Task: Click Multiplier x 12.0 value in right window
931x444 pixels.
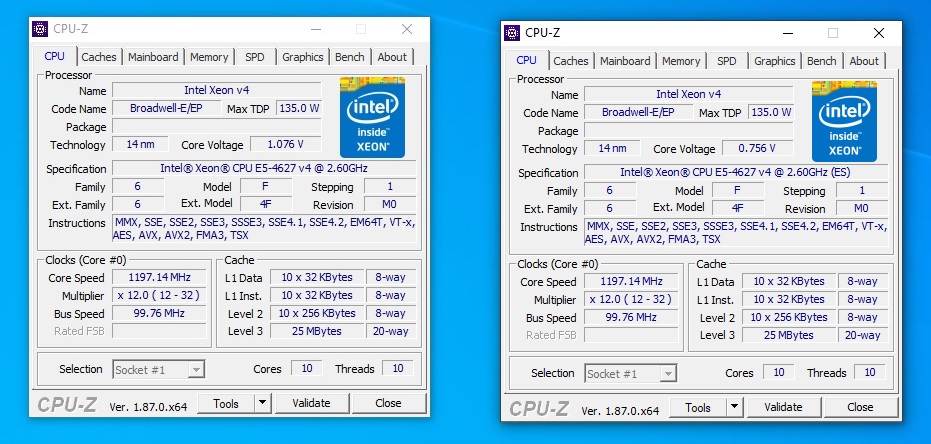Action: (631, 299)
